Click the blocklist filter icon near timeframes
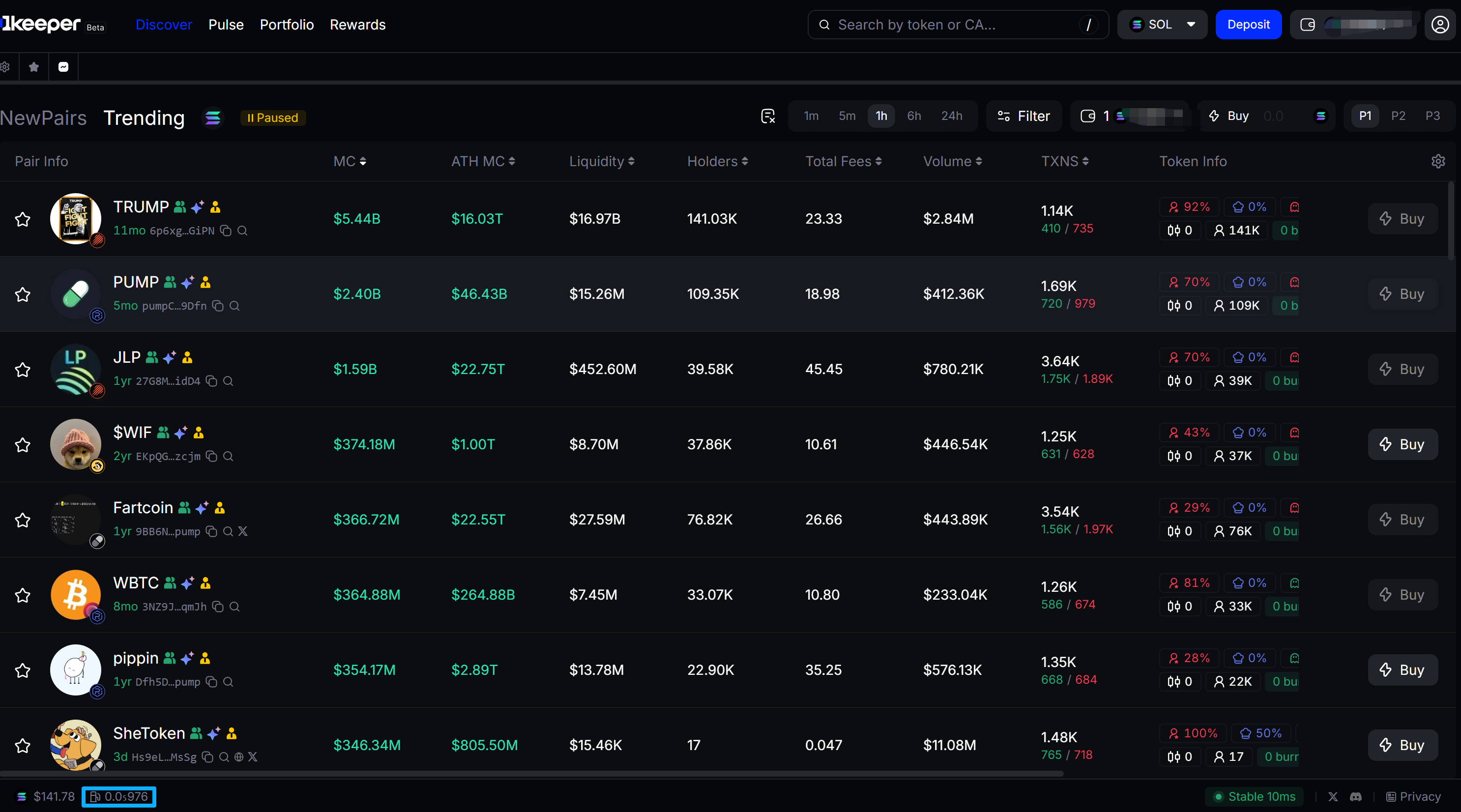The image size is (1461, 812). tap(768, 116)
